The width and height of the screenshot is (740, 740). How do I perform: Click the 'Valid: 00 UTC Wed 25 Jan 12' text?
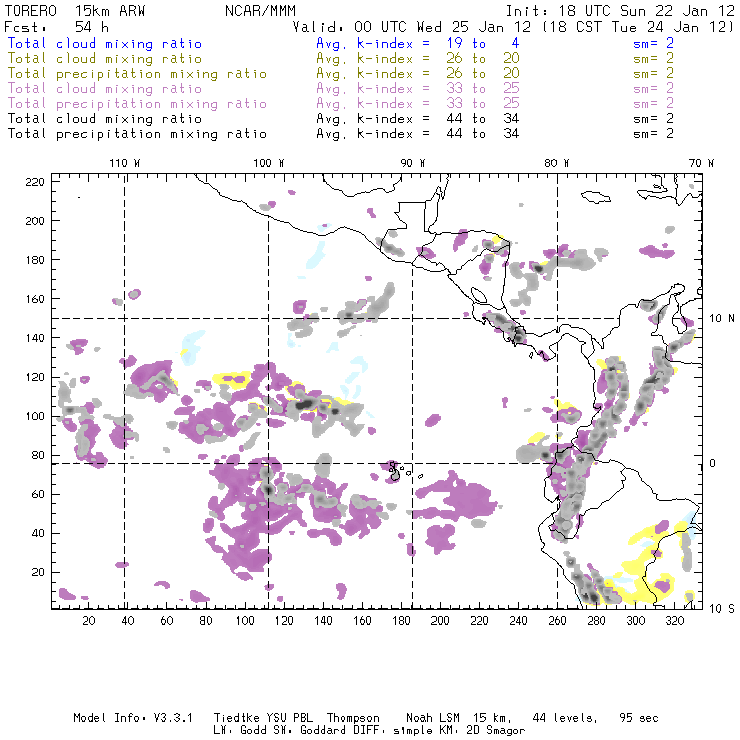412,26
